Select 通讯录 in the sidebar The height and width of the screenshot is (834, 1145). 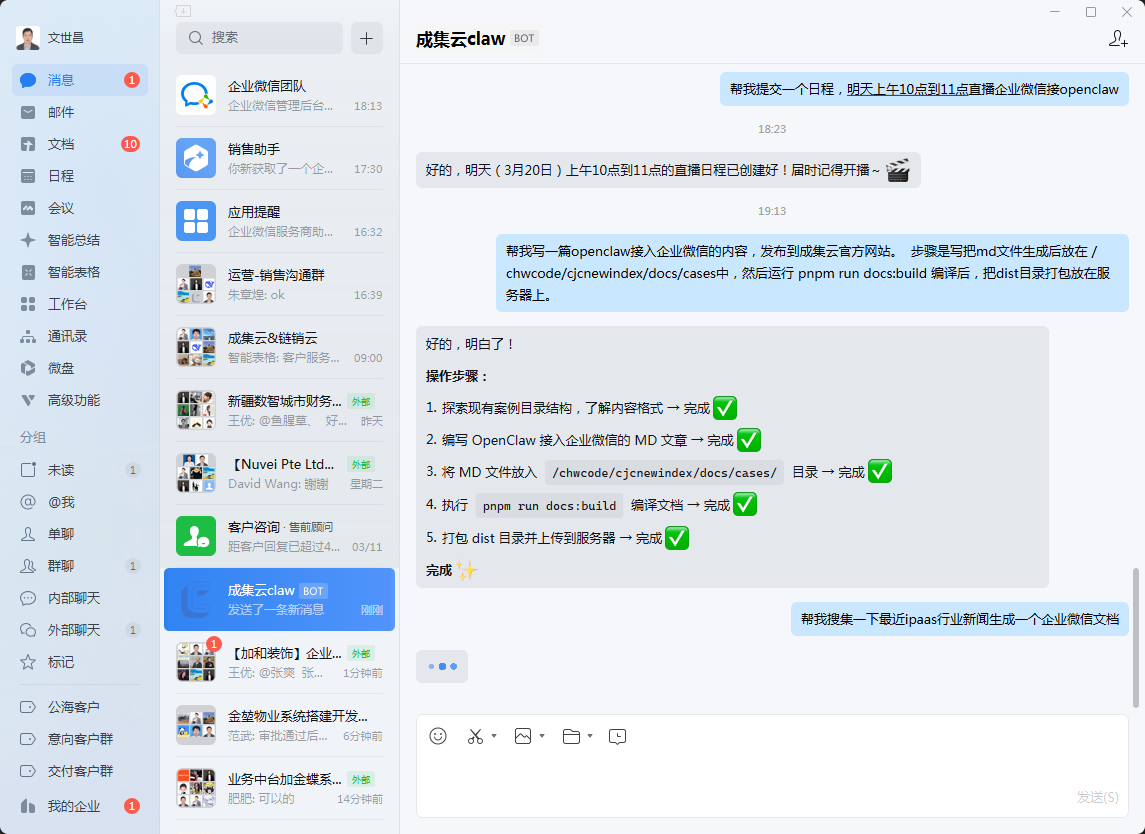tap(67, 336)
